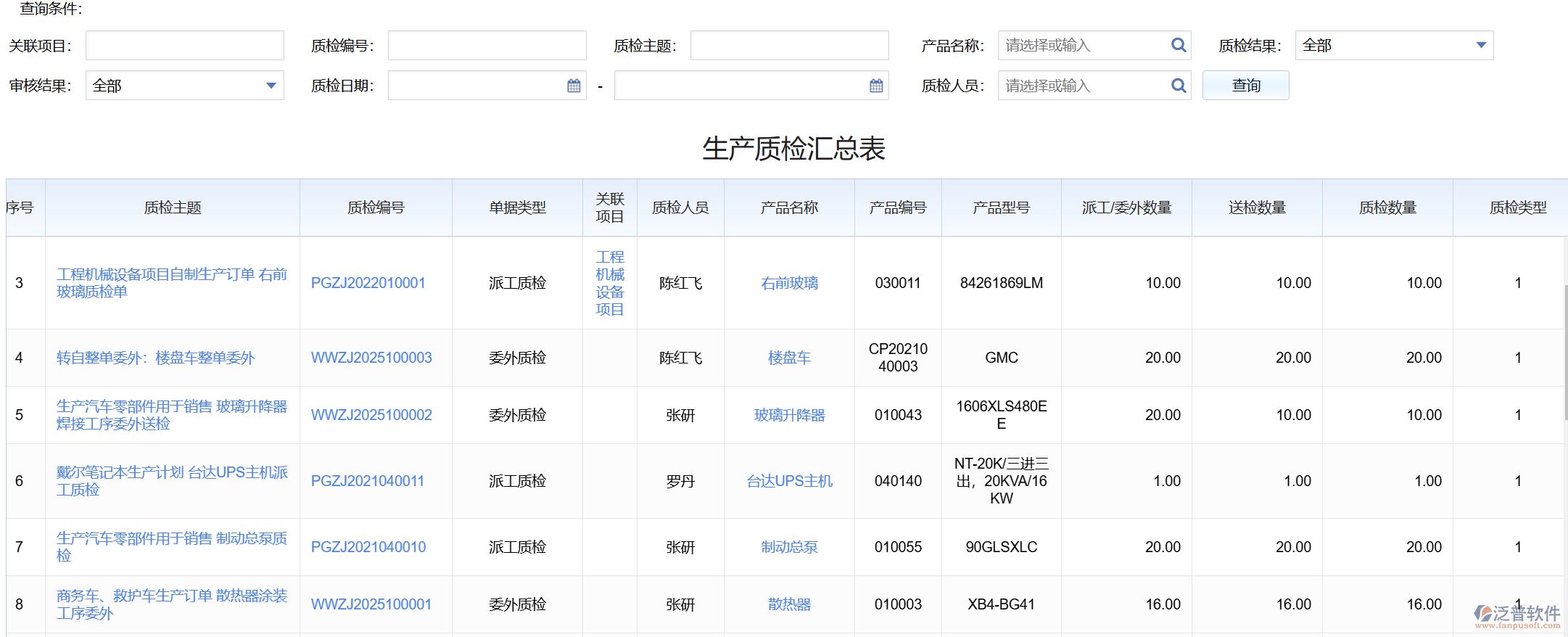Click the search icon in 产品名称 field
This screenshot has width=1568, height=637.
click(1179, 46)
